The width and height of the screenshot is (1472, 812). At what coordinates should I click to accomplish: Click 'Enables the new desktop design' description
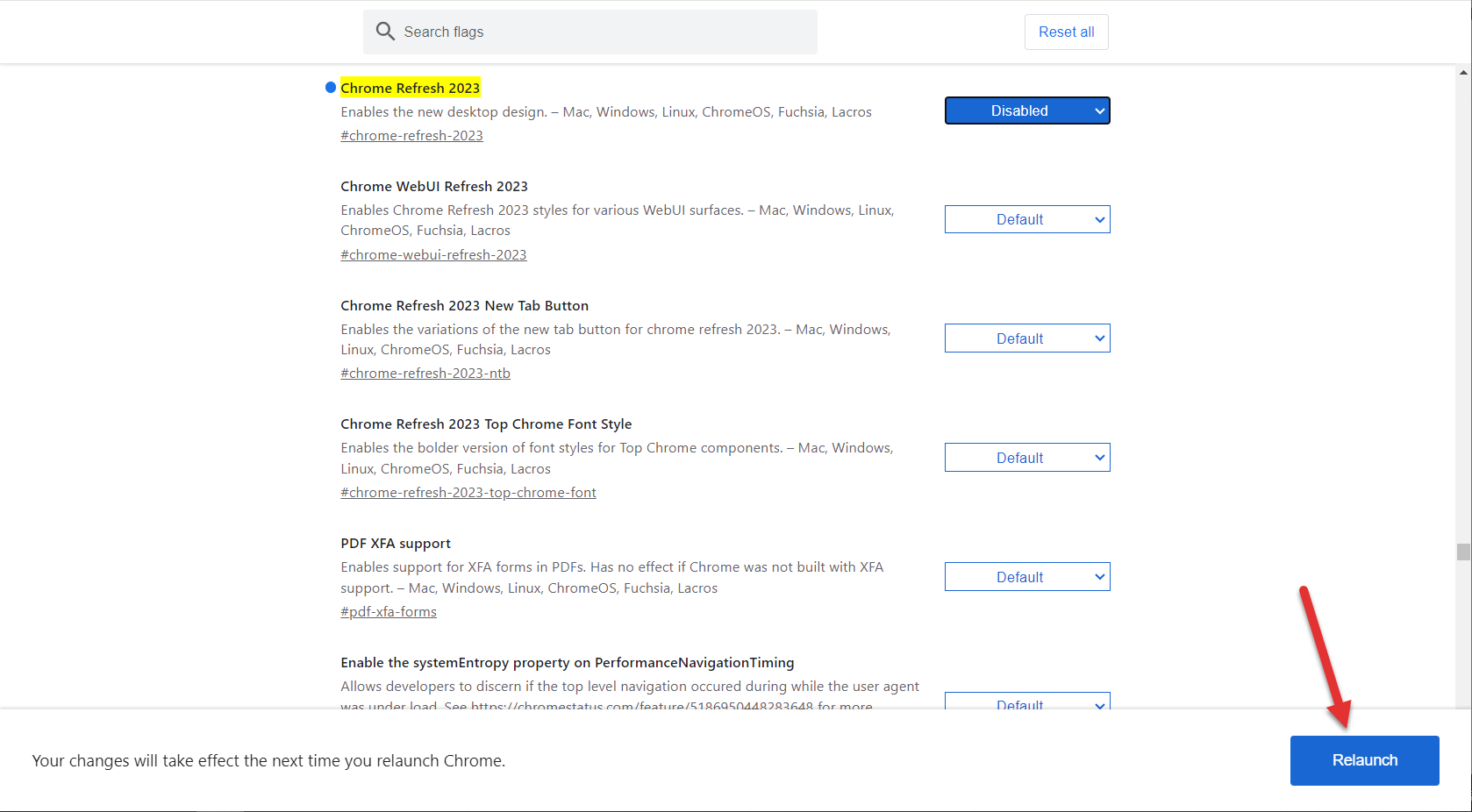[x=606, y=112]
